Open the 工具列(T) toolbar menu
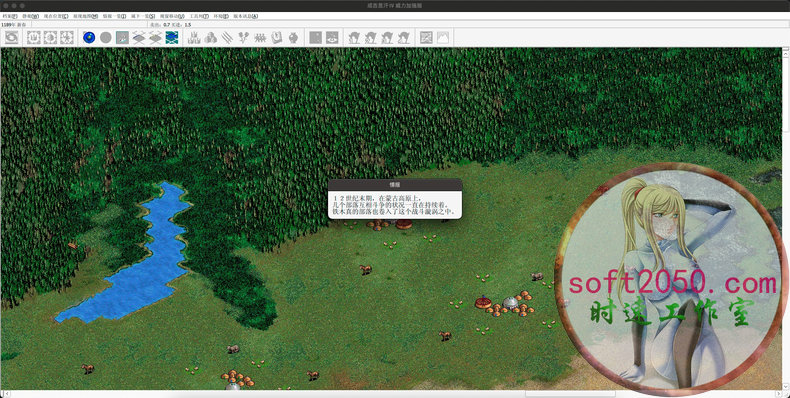This screenshot has width=790, height=398. 199,16
